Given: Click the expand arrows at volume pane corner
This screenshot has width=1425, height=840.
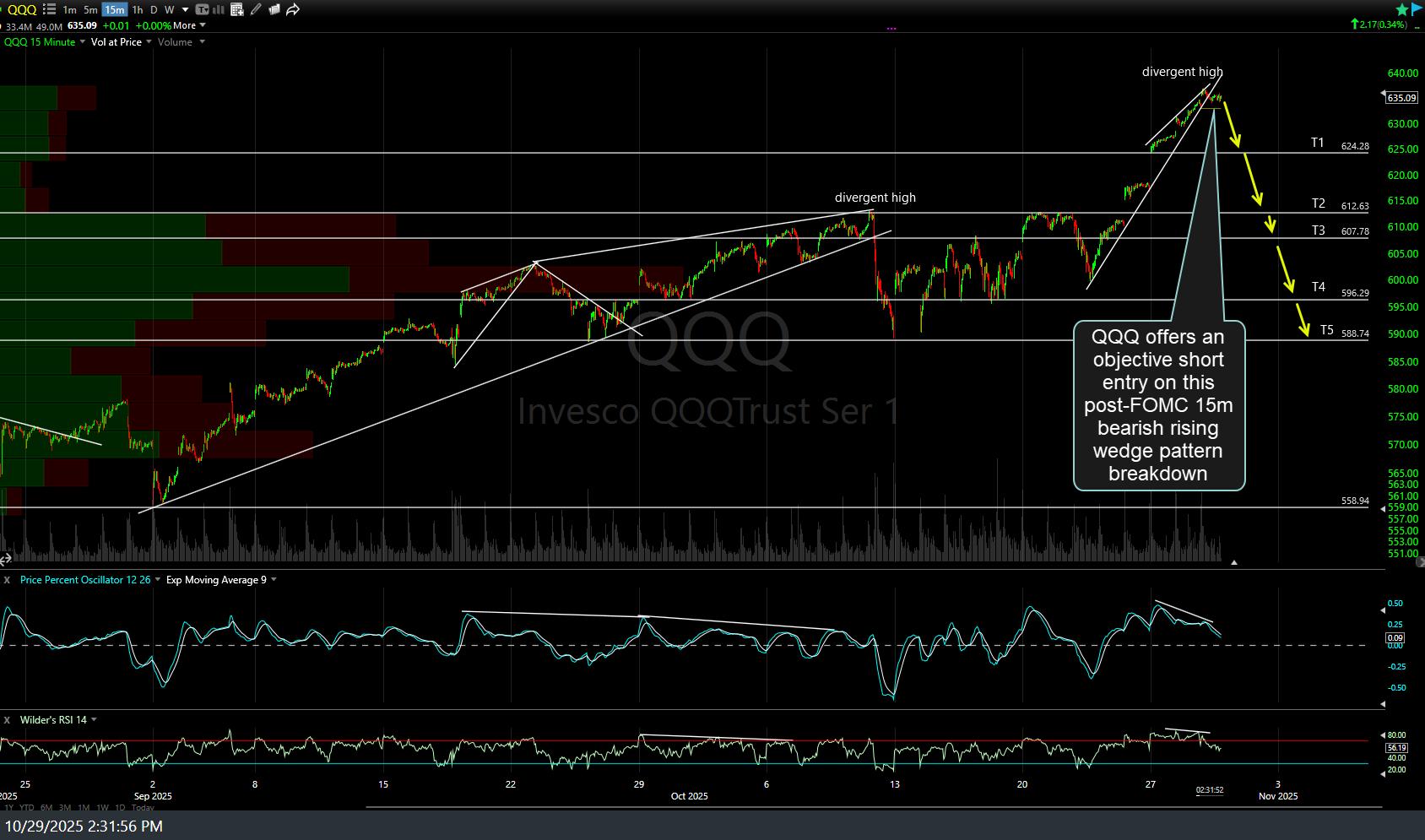Looking at the screenshot, I should (6, 558).
